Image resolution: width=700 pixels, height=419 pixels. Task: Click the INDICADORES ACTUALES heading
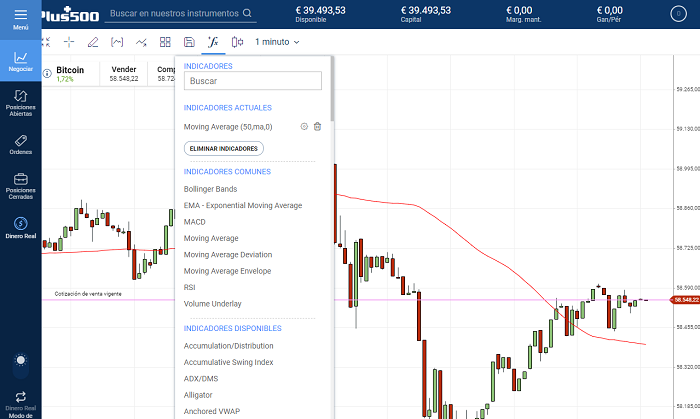click(x=228, y=108)
